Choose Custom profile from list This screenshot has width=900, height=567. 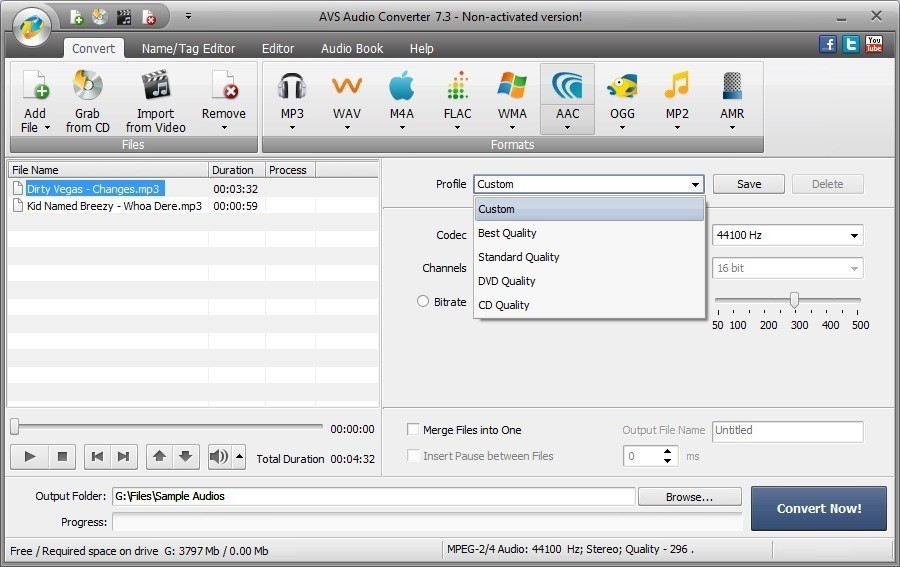589,209
